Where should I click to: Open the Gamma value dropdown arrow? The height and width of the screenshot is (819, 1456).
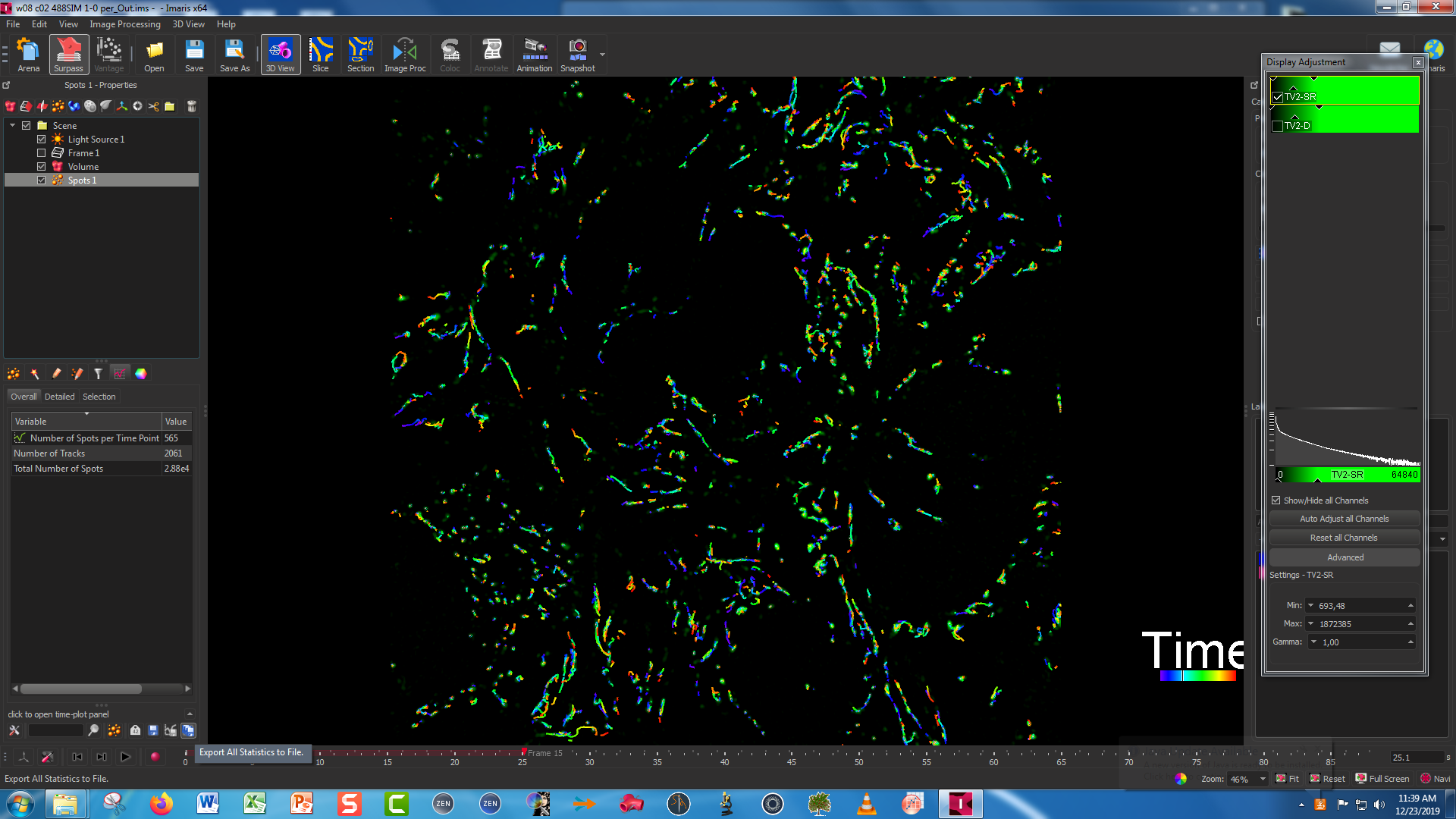(1314, 642)
